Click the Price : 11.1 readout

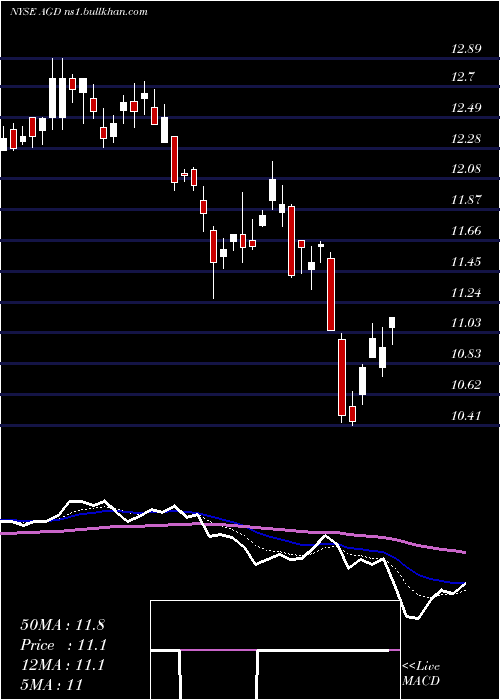[62, 645]
